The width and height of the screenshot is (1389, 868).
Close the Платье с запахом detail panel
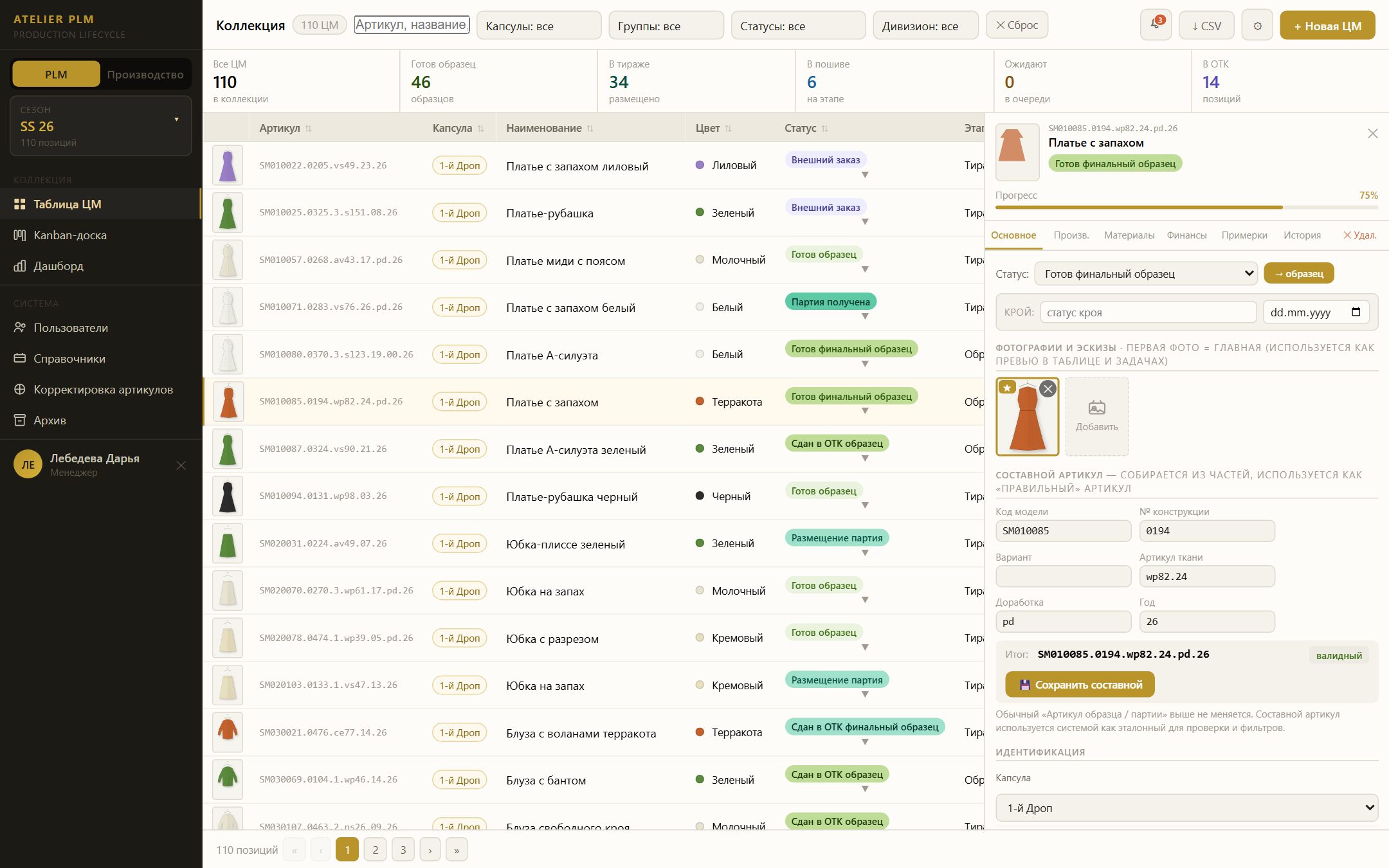(x=1372, y=133)
